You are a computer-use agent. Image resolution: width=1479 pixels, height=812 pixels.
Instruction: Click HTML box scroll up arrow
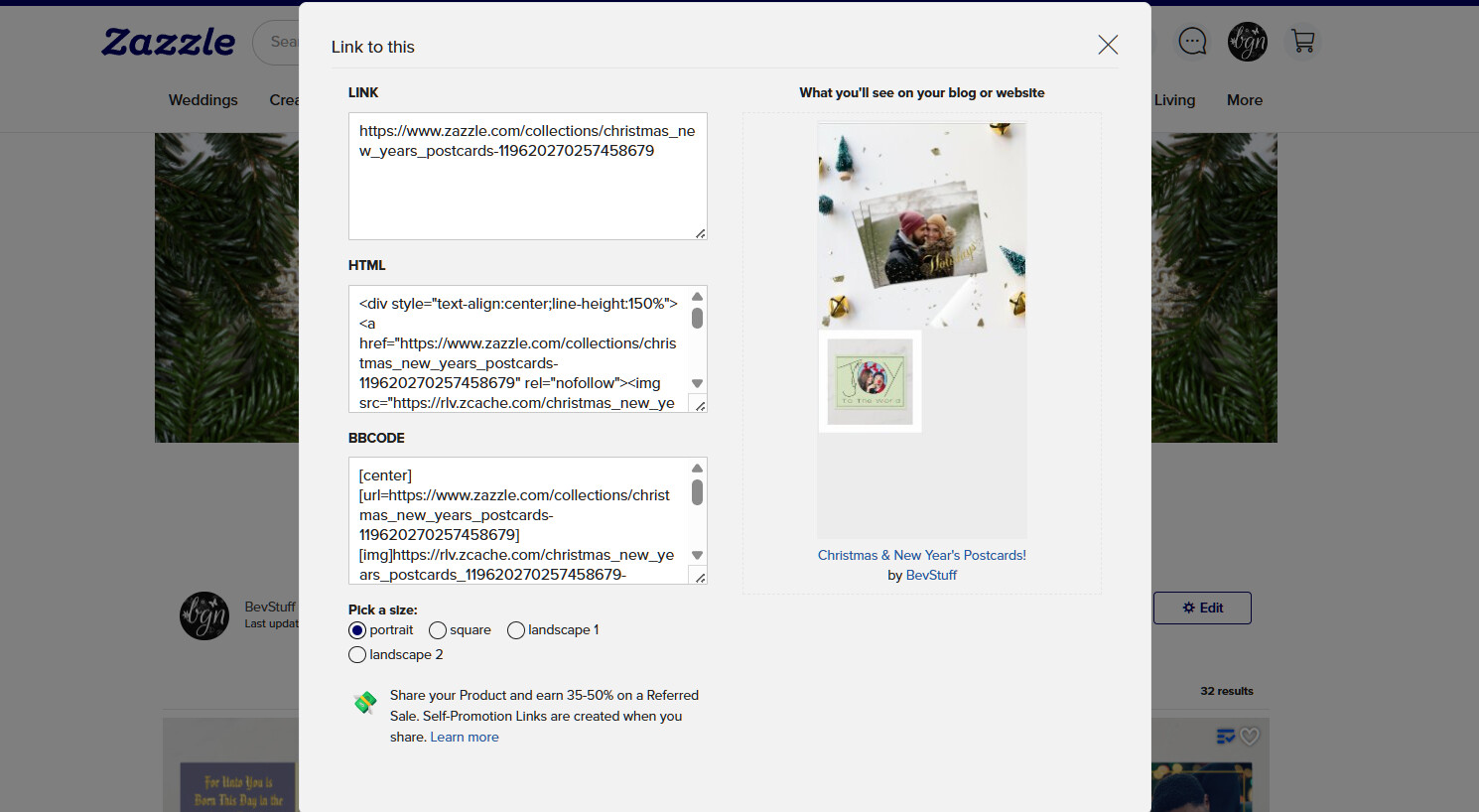pos(697,296)
